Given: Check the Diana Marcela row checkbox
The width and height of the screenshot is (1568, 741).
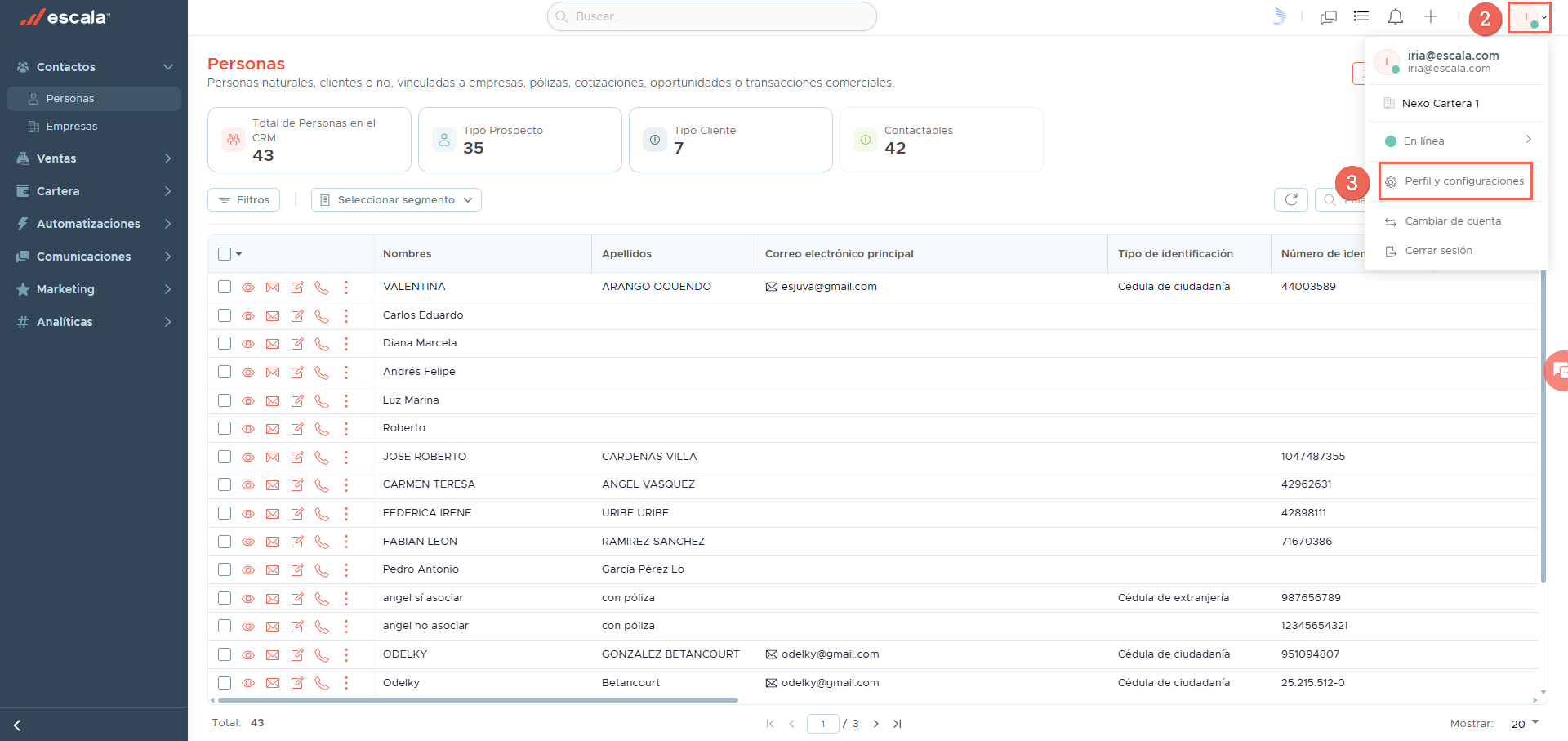Looking at the screenshot, I should point(225,343).
